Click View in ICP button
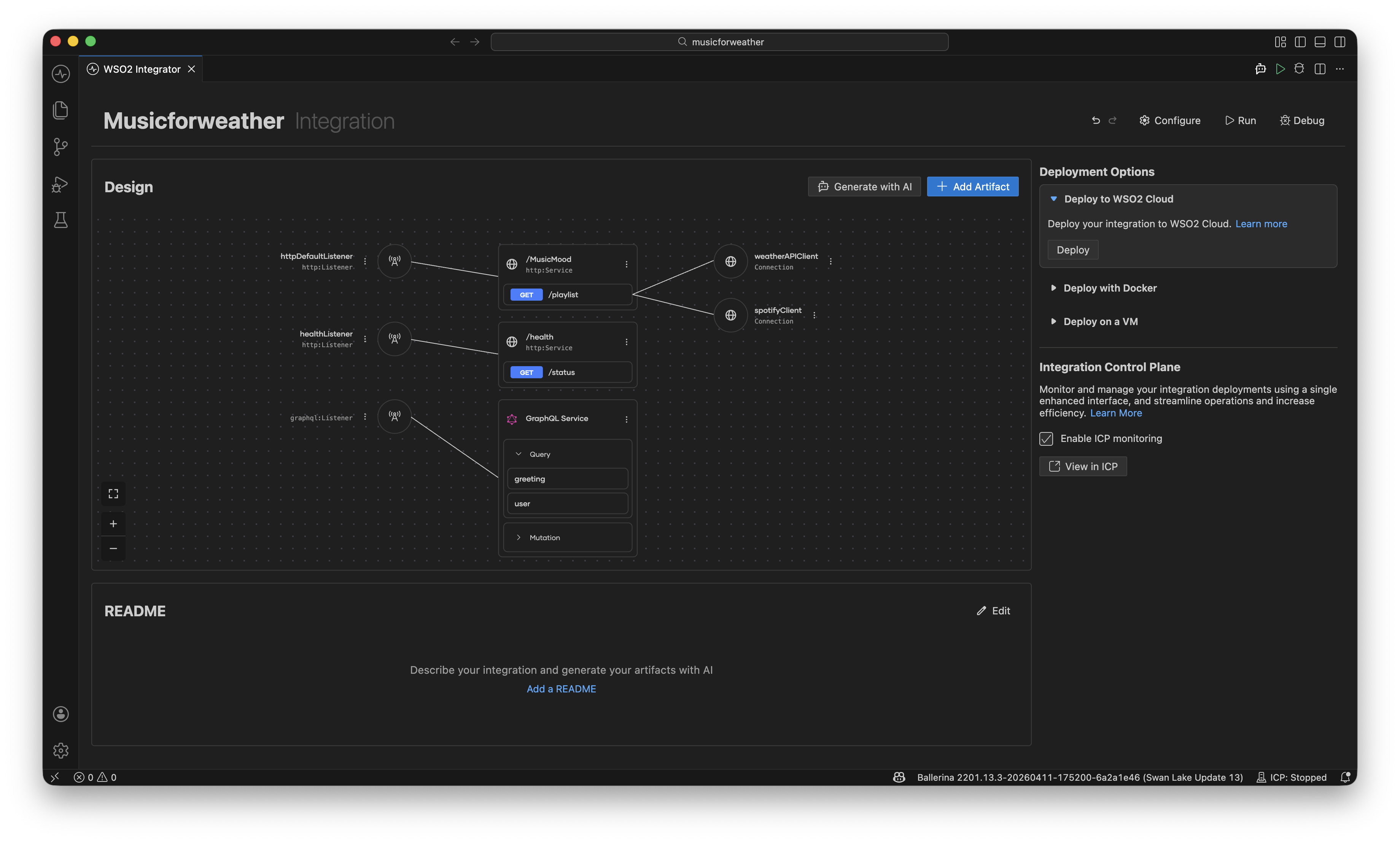 [x=1082, y=466]
